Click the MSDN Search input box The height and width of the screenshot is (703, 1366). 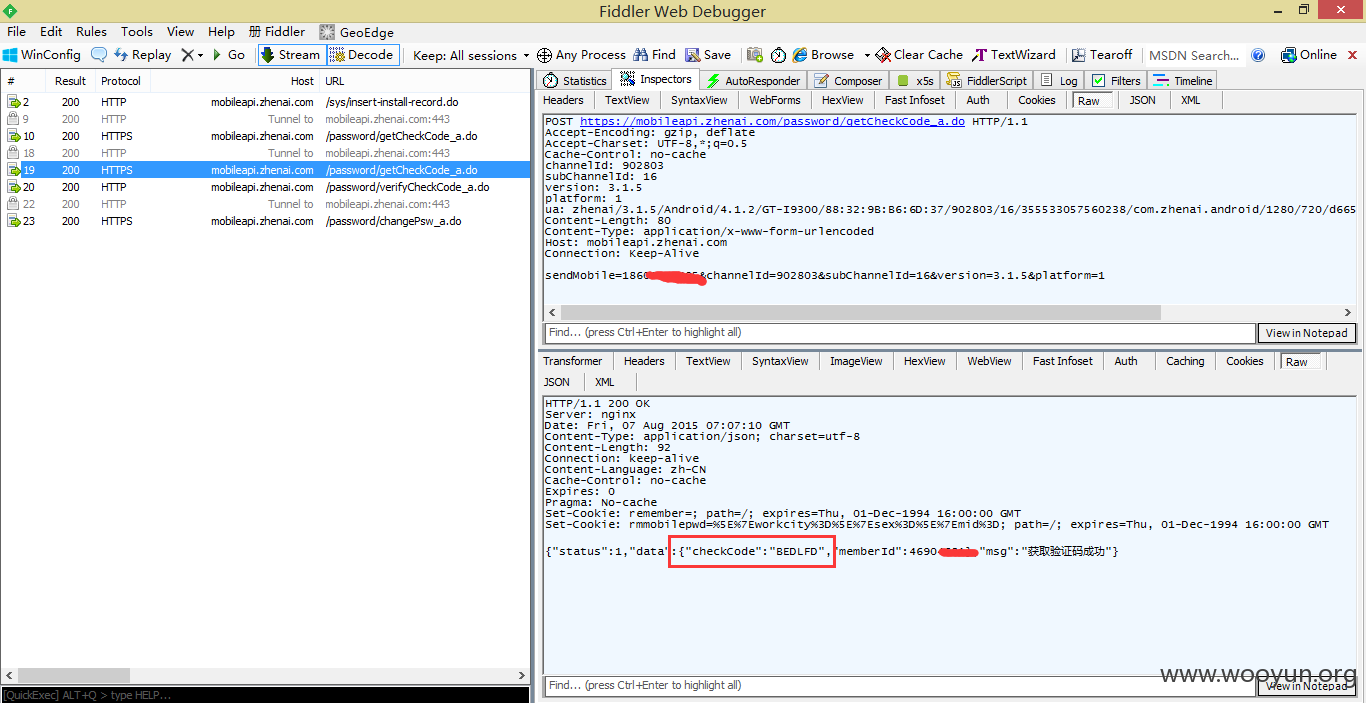(1194, 55)
